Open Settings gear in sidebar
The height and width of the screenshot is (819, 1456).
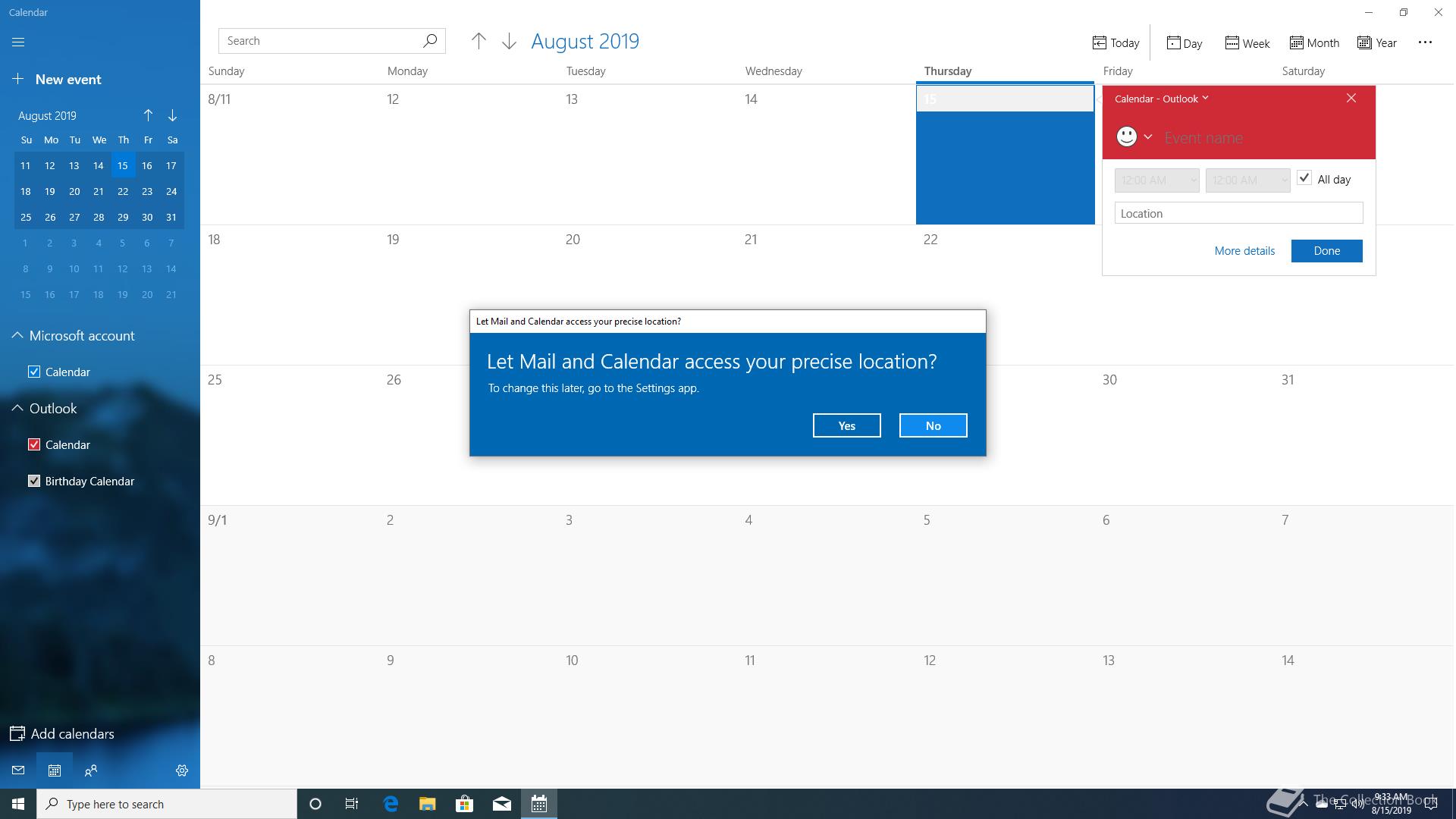(x=182, y=770)
